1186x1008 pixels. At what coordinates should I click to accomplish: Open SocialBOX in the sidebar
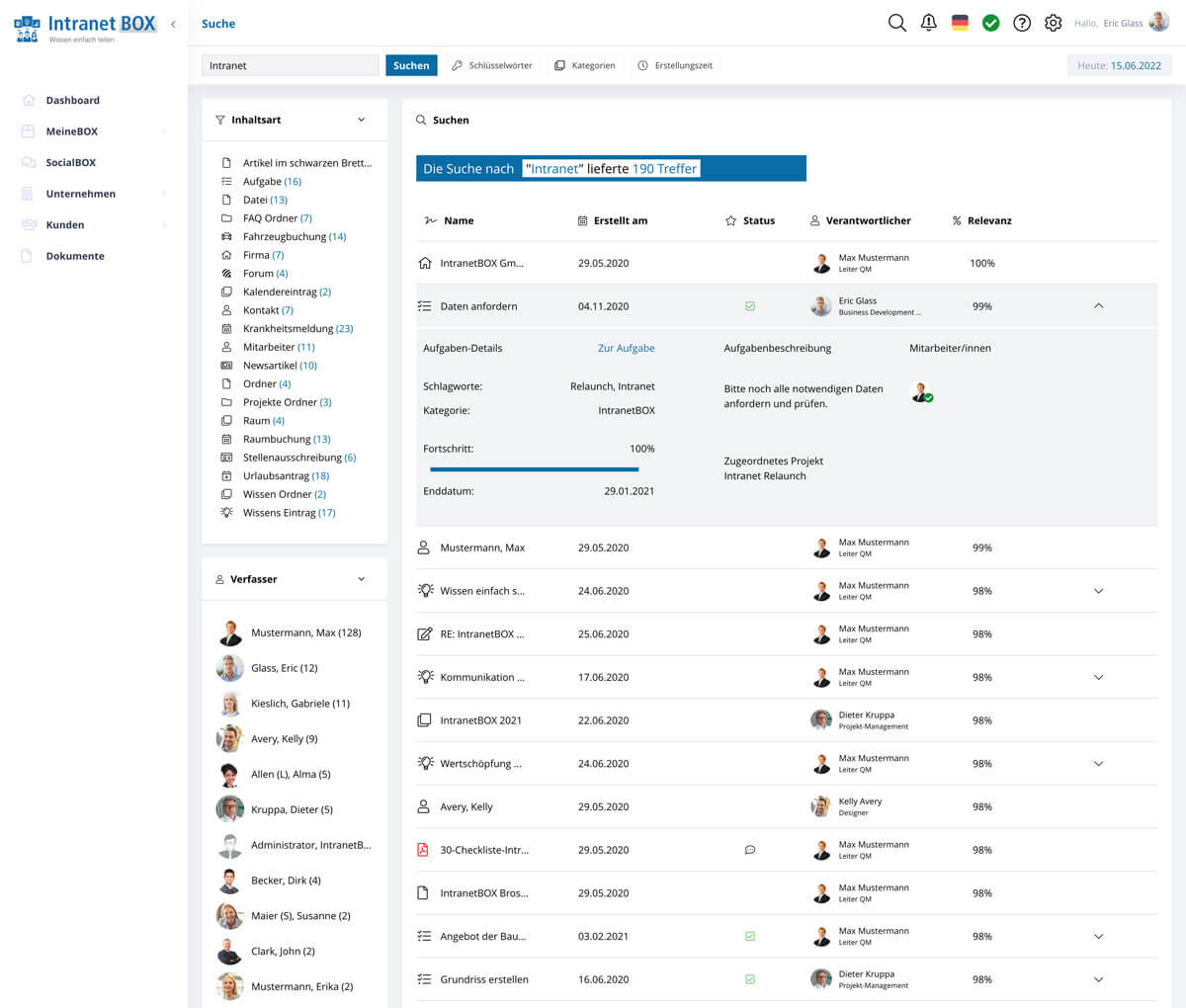click(70, 162)
